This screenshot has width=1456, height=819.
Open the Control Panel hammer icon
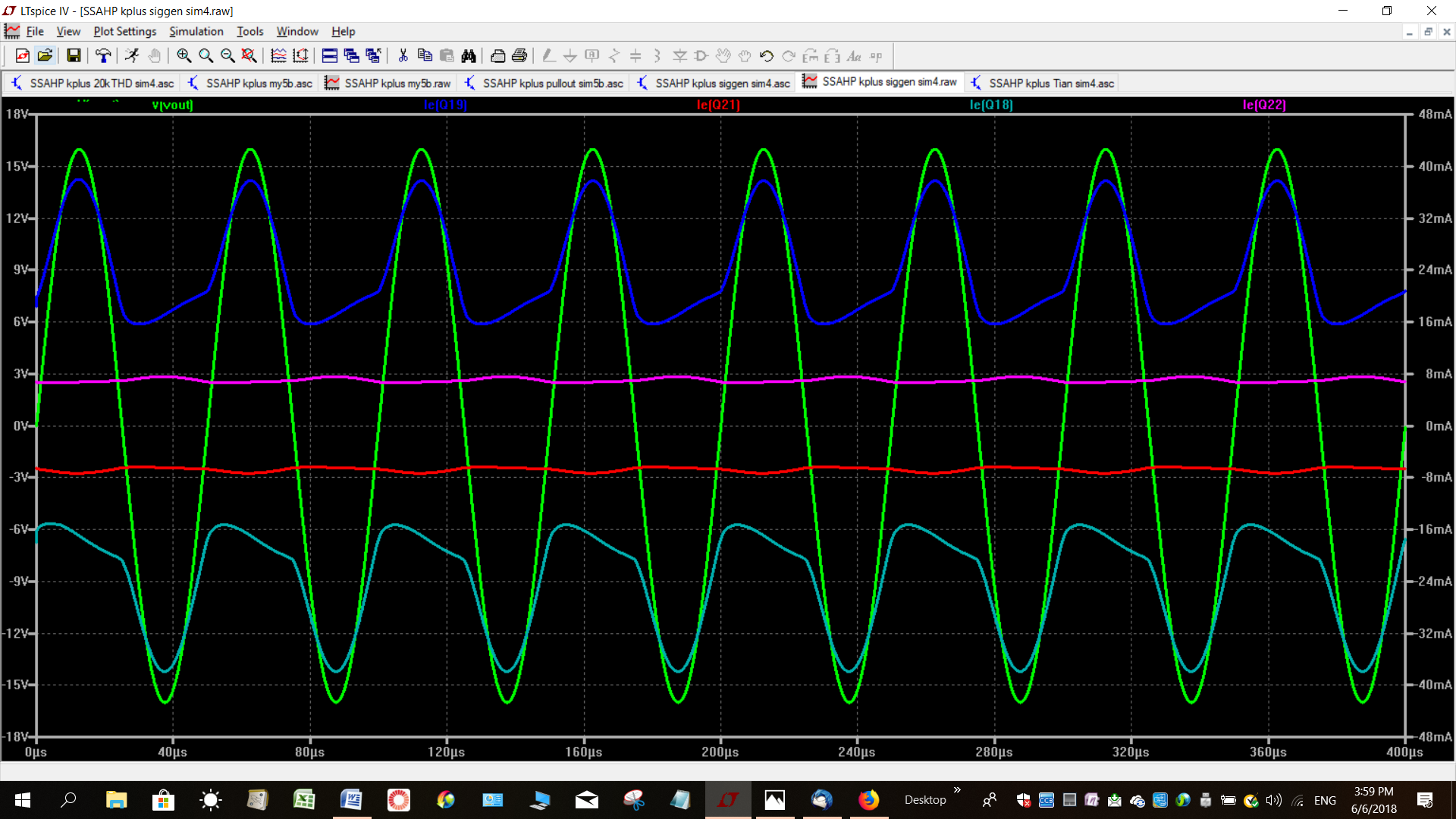click(x=103, y=55)
